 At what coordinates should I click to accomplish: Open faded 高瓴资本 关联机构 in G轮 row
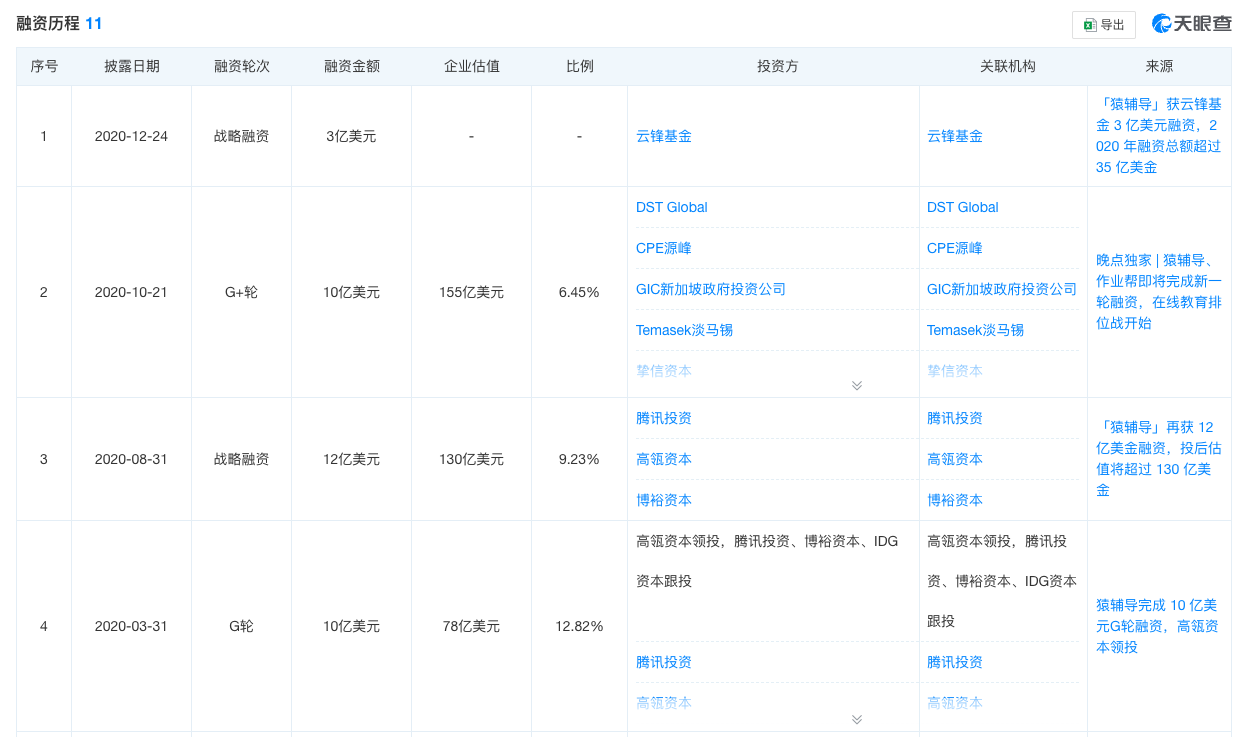(955, 703)
